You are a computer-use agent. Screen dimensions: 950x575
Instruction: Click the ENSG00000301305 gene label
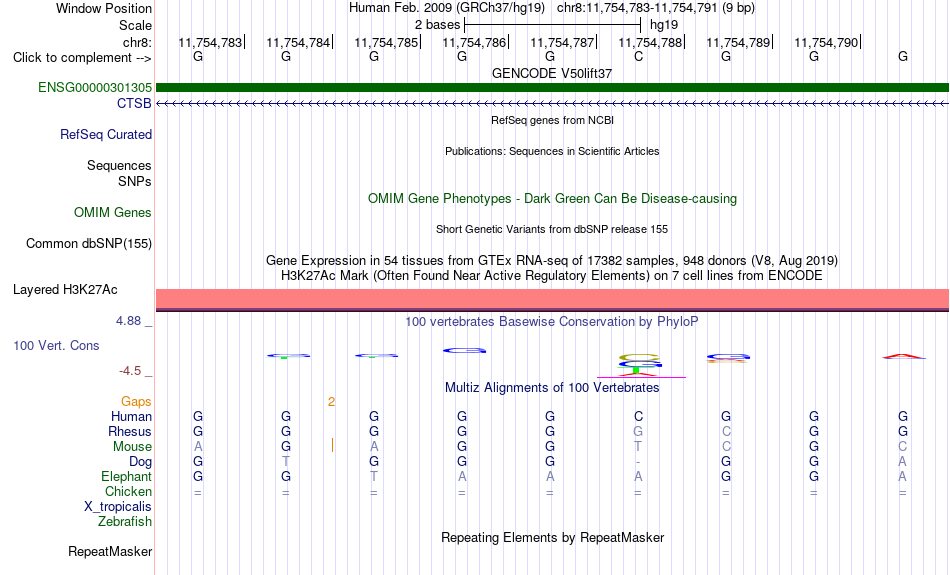pos(95,87)
